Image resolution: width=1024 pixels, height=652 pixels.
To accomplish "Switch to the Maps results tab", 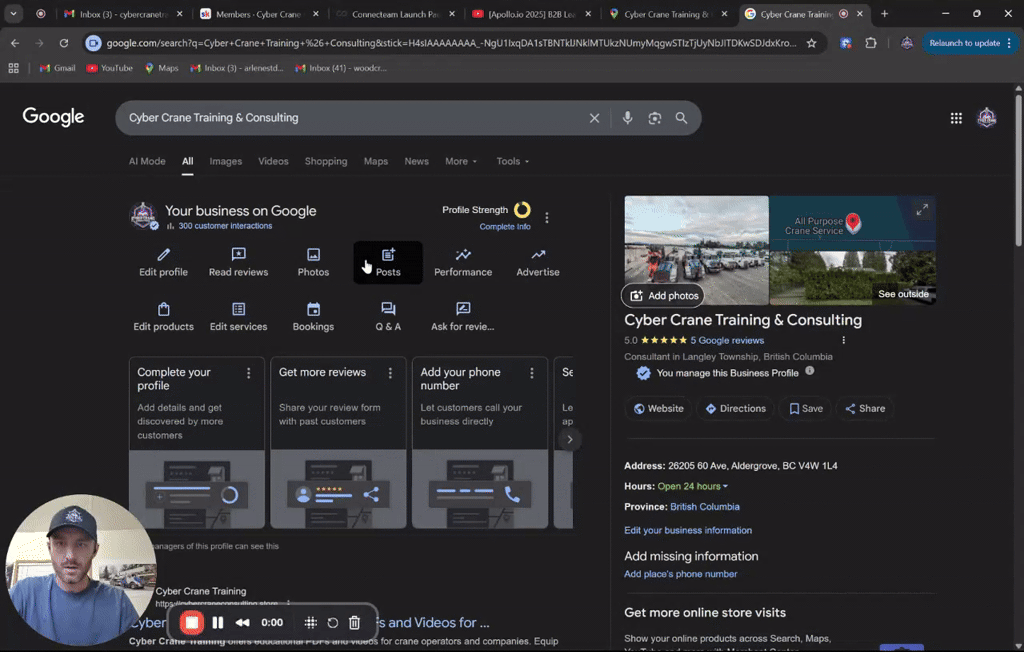I will click(376, 161).
